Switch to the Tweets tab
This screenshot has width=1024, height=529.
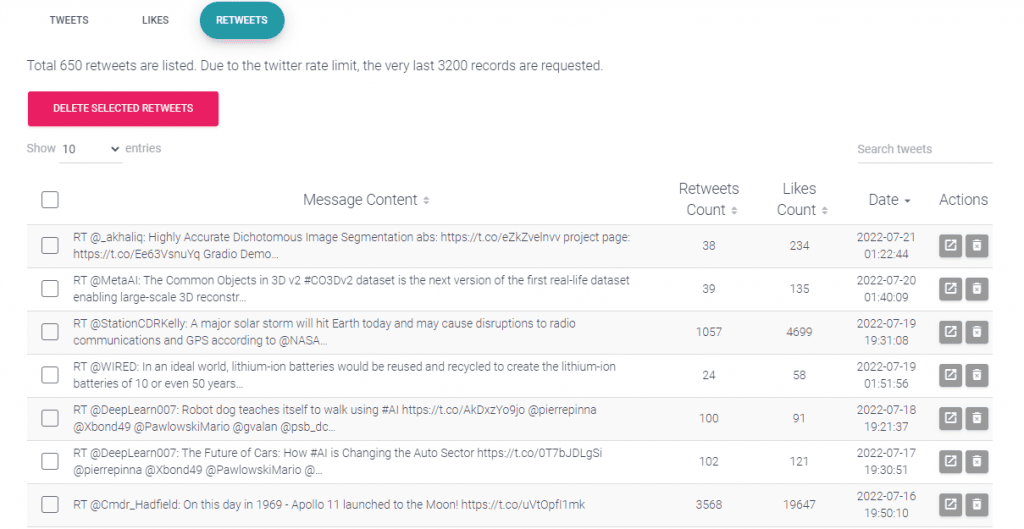tap(69, 20)
